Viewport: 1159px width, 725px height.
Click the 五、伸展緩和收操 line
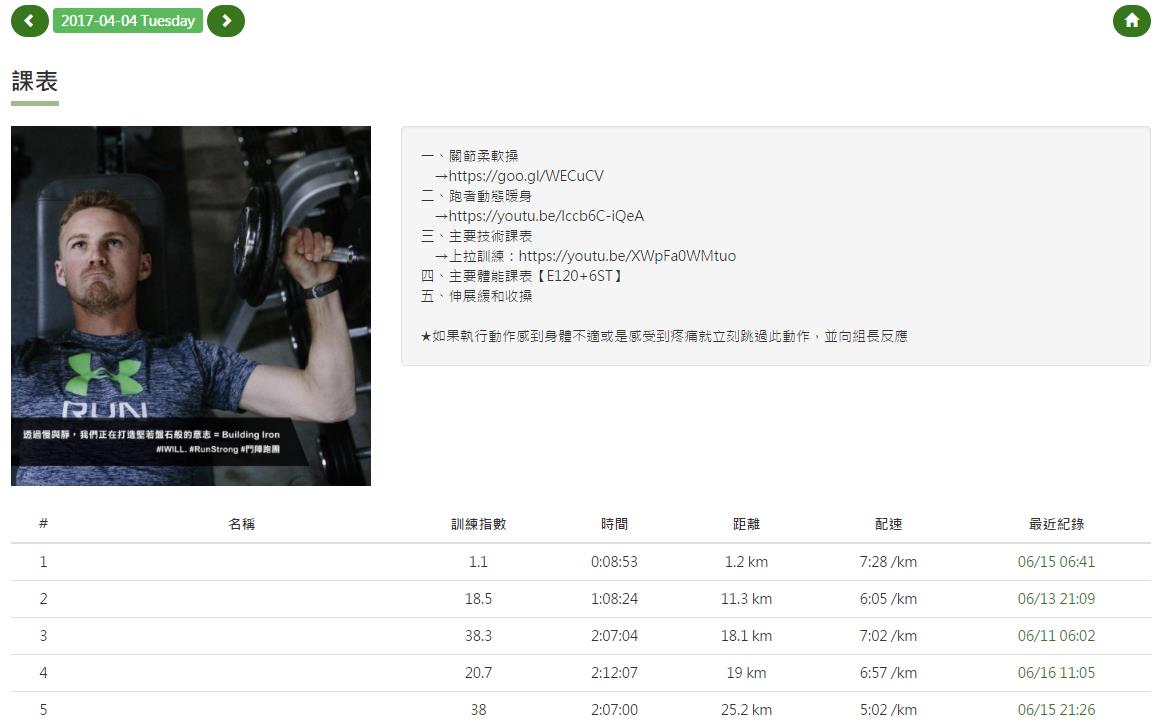tap(477, 296)
